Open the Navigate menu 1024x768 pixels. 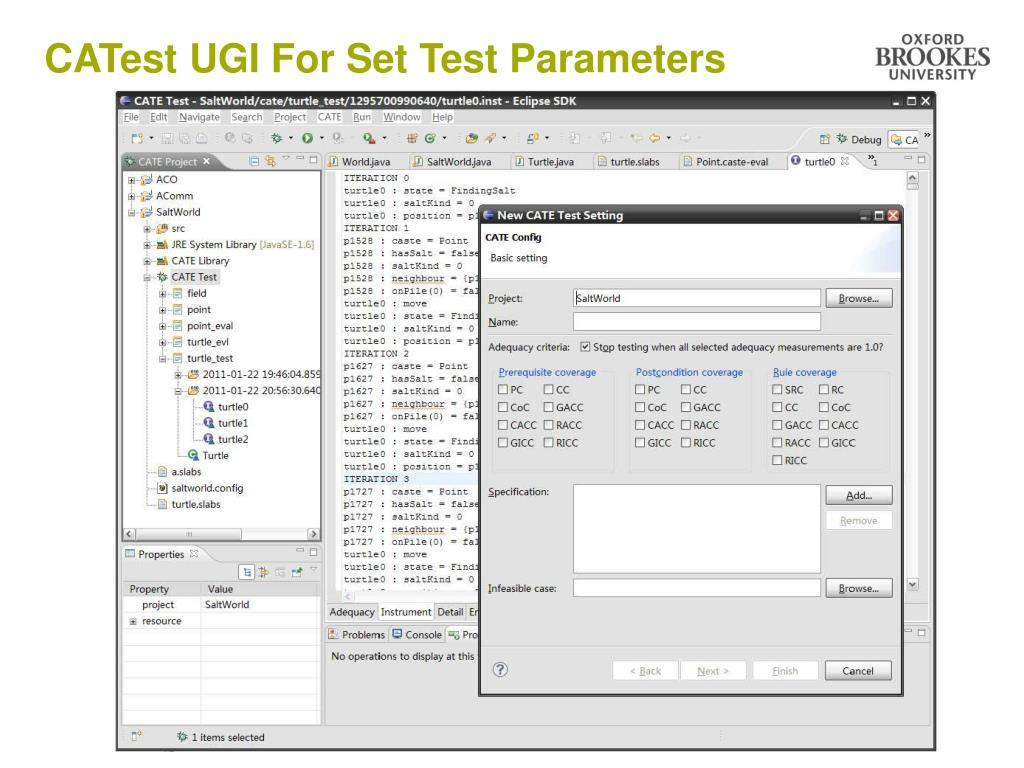click(199, 117)
